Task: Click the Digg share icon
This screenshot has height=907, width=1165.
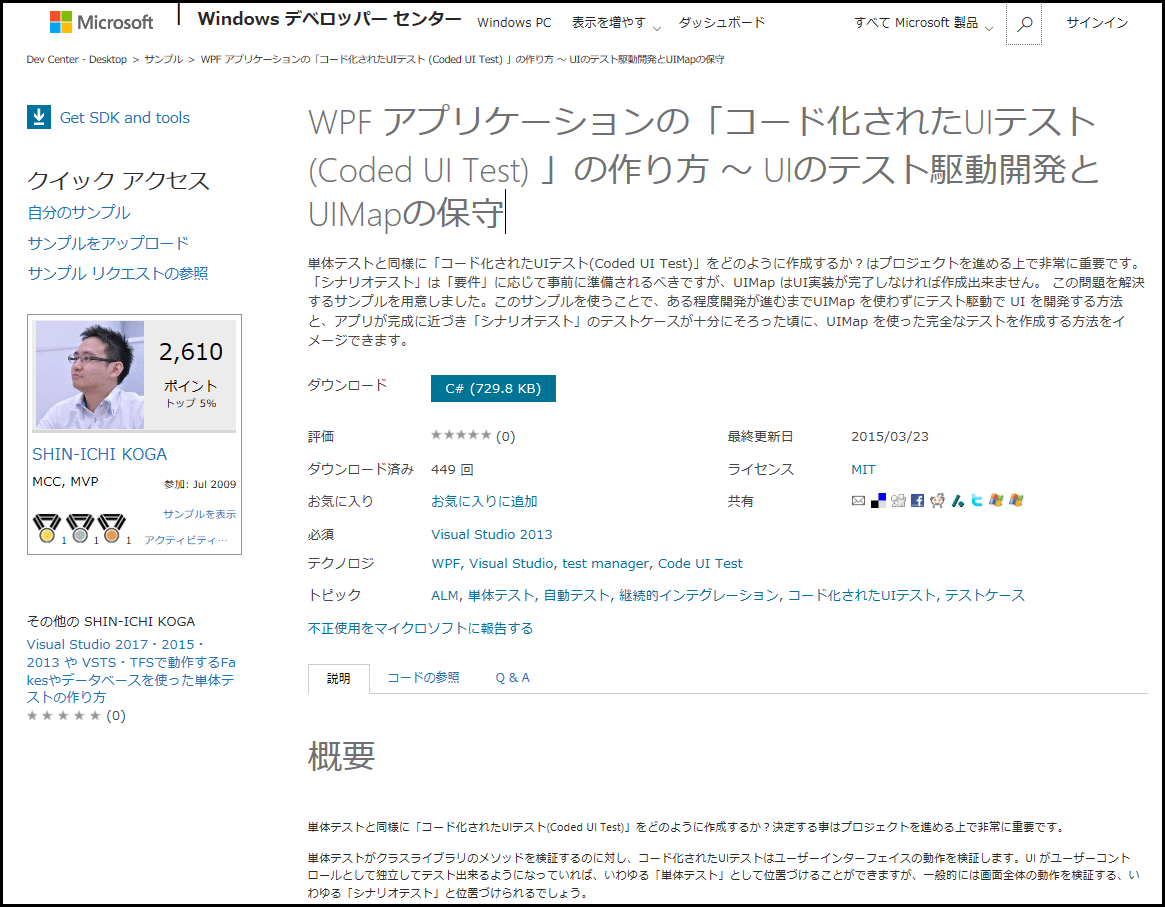Action: 898,500
